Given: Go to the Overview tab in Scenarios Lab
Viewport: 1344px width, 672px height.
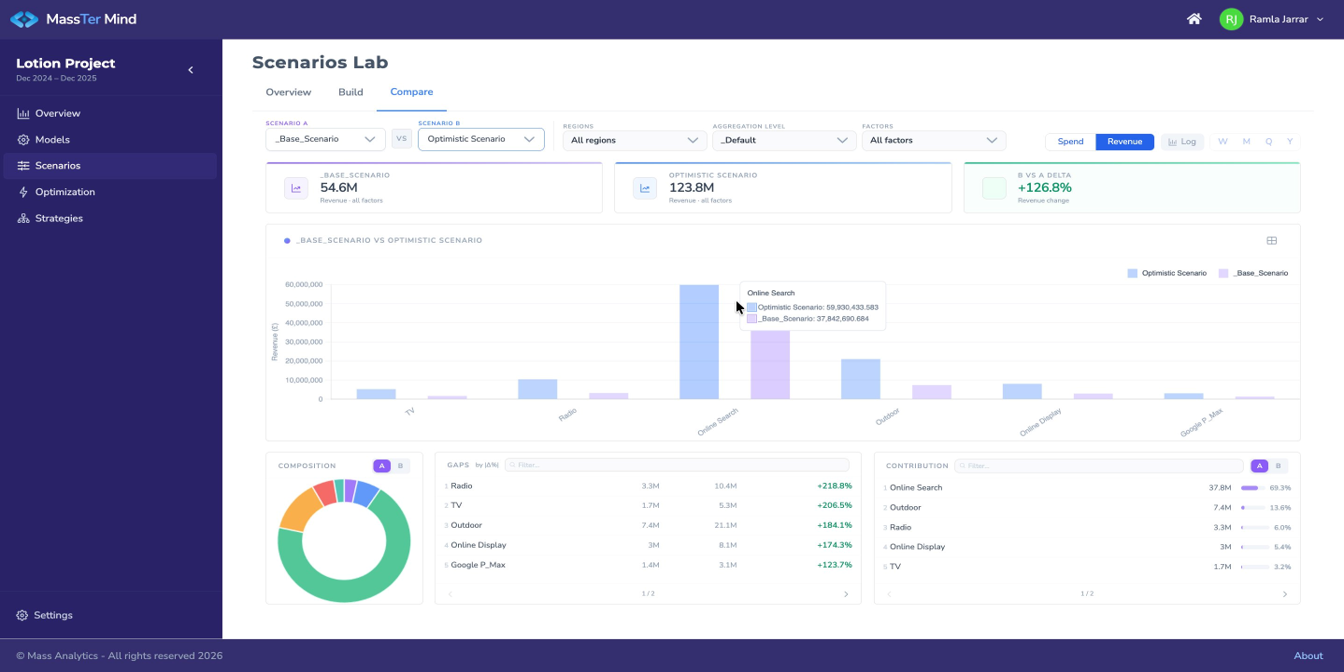Looking at the screenshot, I should pos(288,92).
